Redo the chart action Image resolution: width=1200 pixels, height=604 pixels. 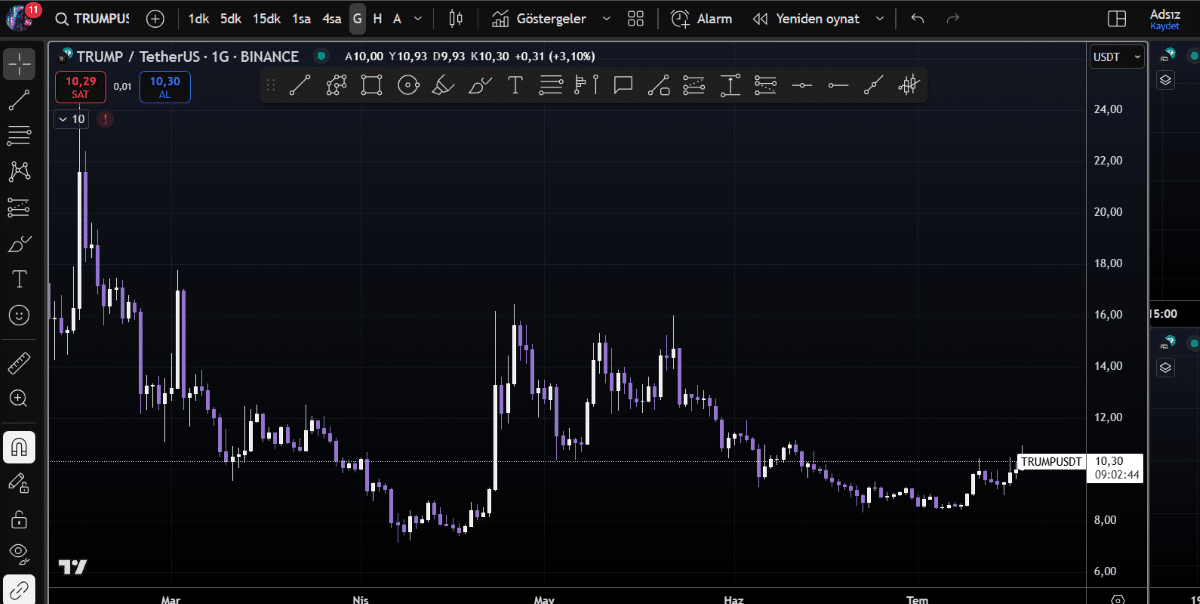click(952, 18)
